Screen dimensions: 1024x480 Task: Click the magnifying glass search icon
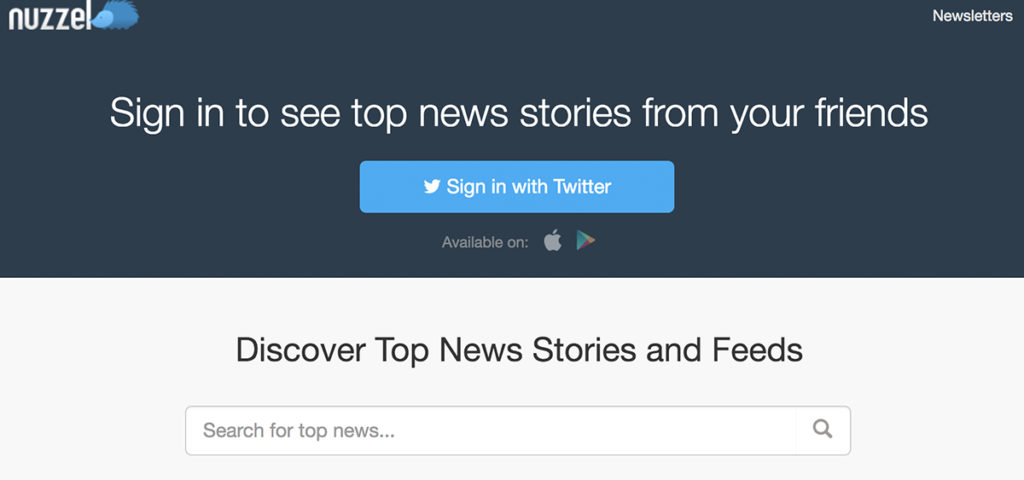pyautogui.click(x=823, y=430)
